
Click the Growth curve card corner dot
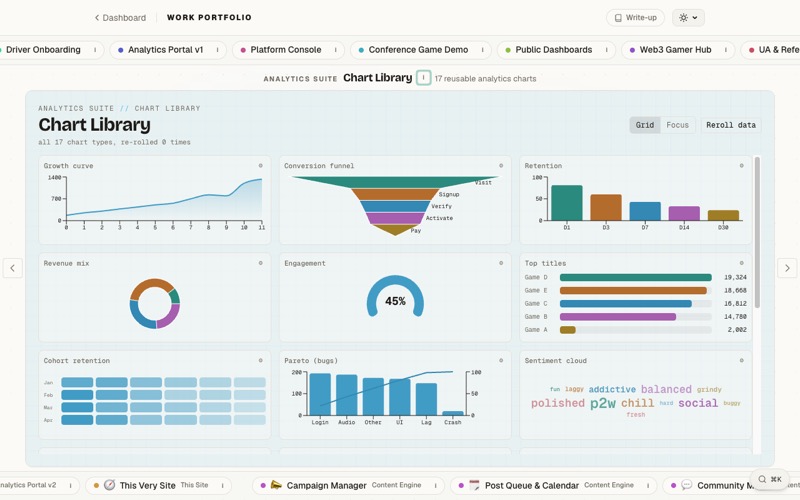click(260, 166)
